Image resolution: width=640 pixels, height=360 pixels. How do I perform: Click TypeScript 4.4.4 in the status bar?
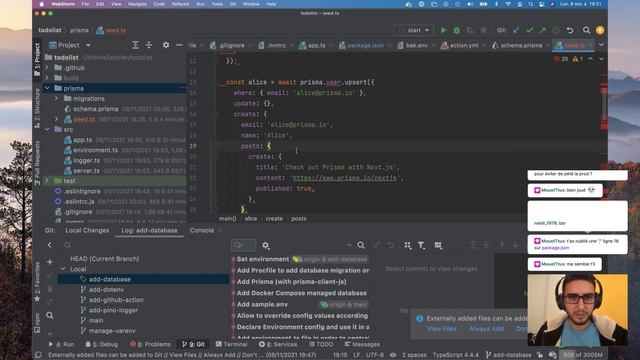(456, 355)
